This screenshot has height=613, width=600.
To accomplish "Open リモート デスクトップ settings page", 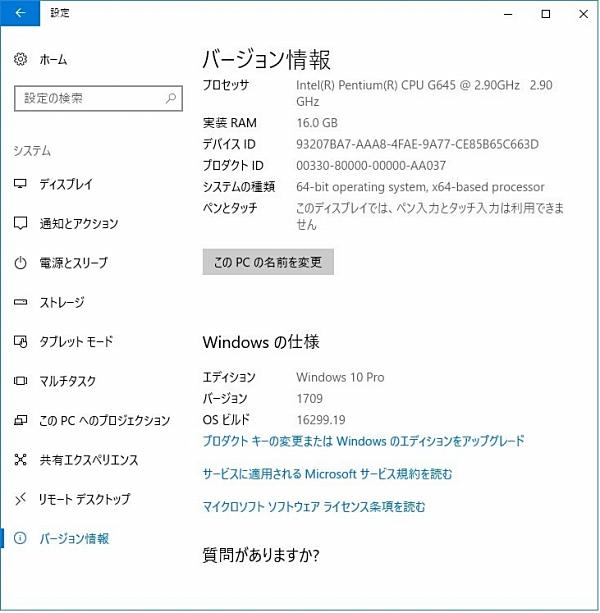I will coord(84,499).
